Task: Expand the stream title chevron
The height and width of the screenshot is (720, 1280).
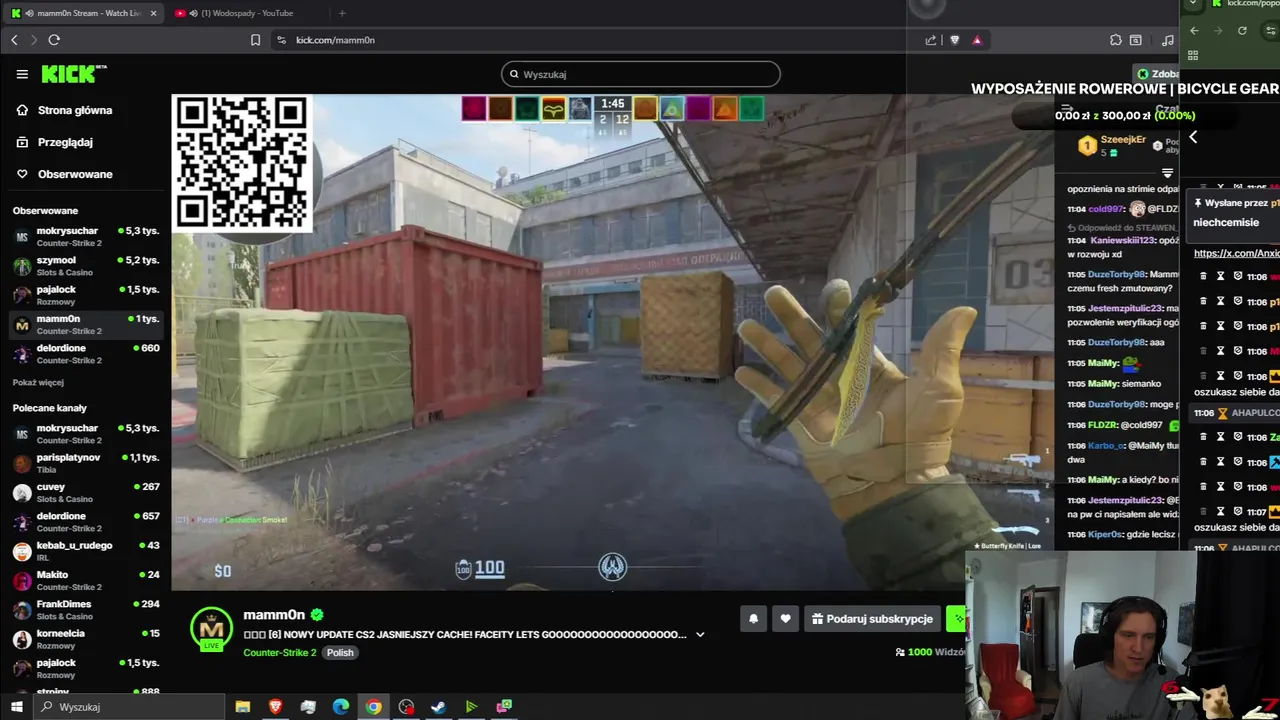Action: click(x=700, y=634)
